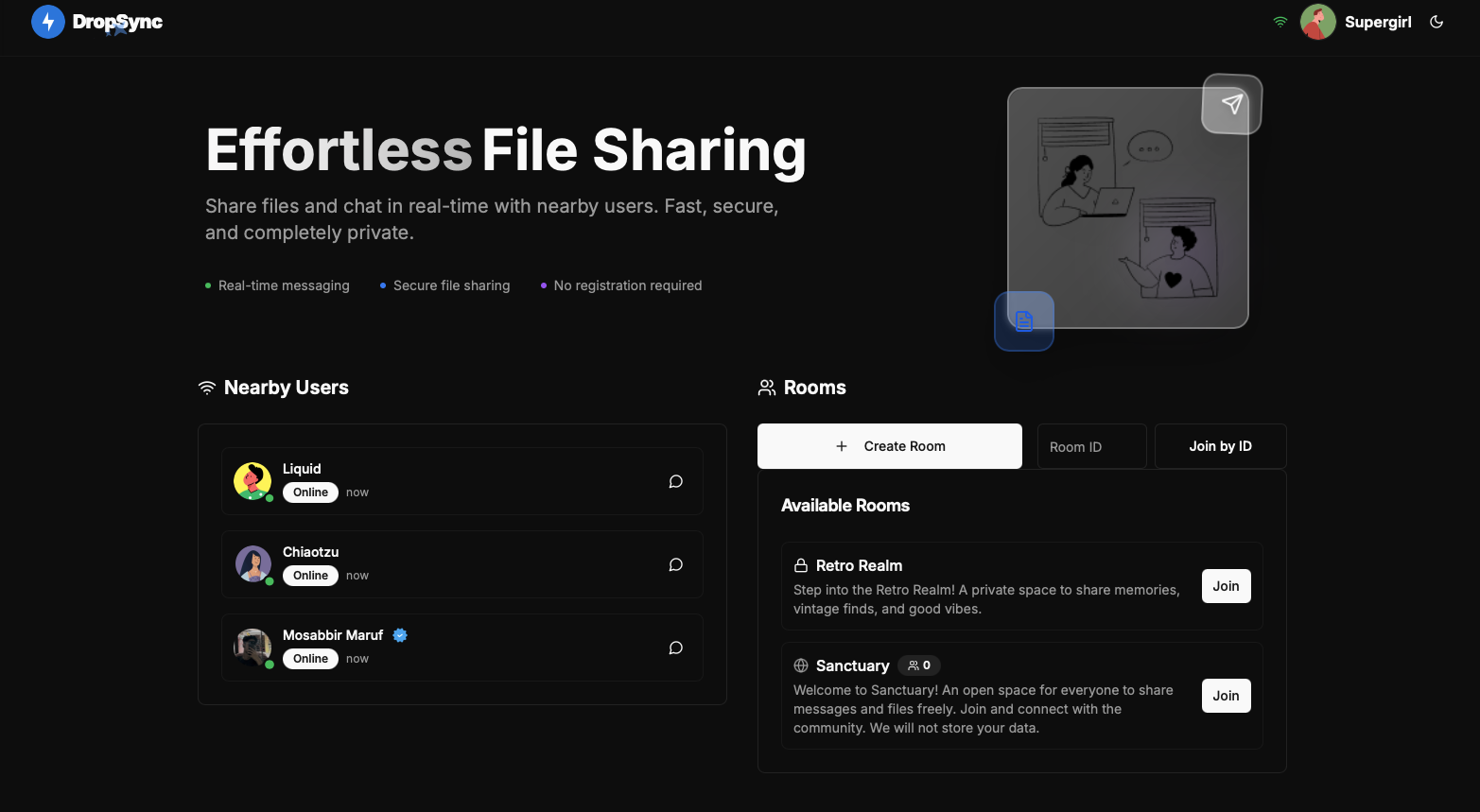1480x812 pixels.
Task: Click the Nearby Users section header
Action: pos(286,388)
